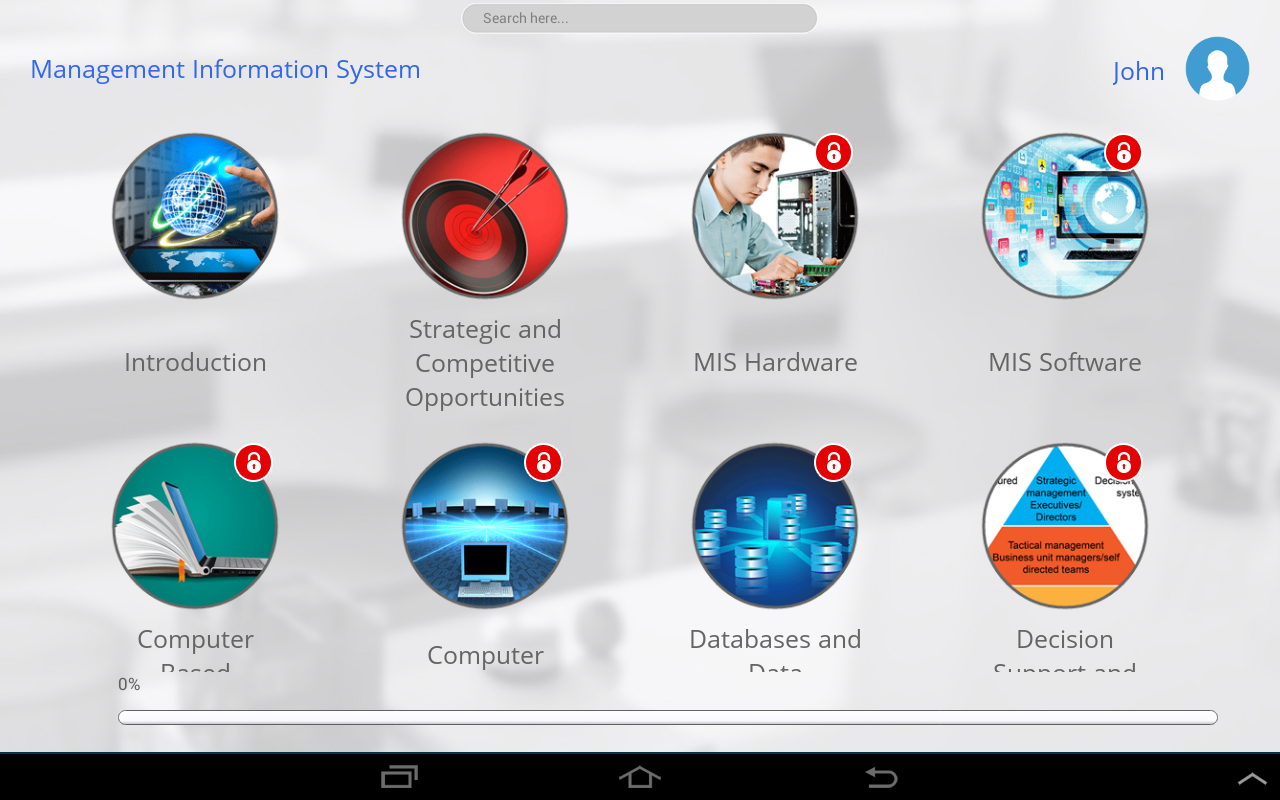Tap the lock badge on MIS Hardware
The image size is (1280, 800).
(834, 153)
